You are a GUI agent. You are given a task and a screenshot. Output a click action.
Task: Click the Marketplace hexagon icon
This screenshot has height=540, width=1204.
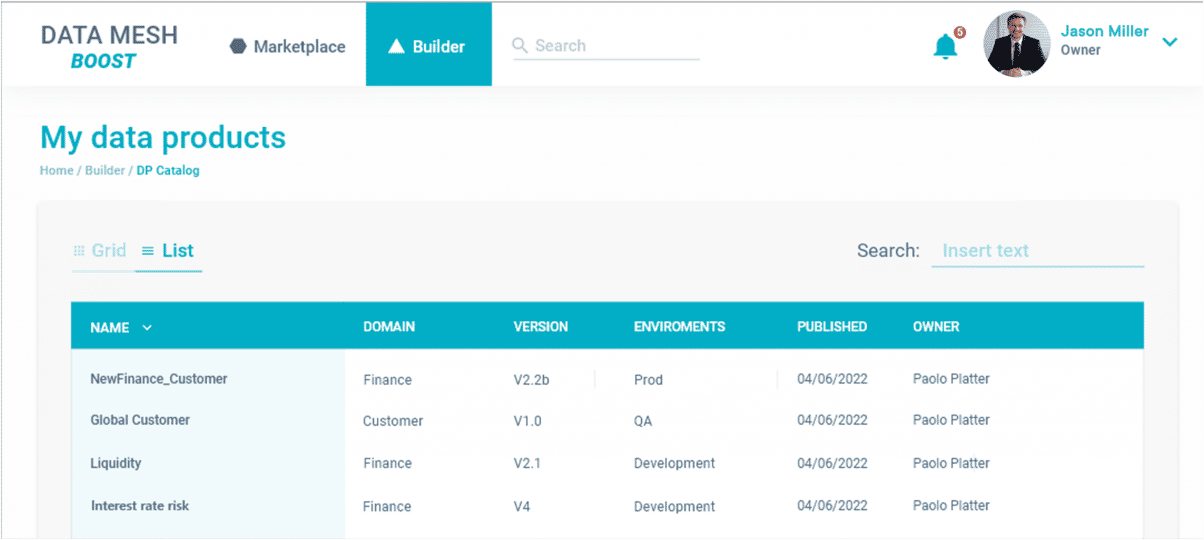(x=238, y=46)
